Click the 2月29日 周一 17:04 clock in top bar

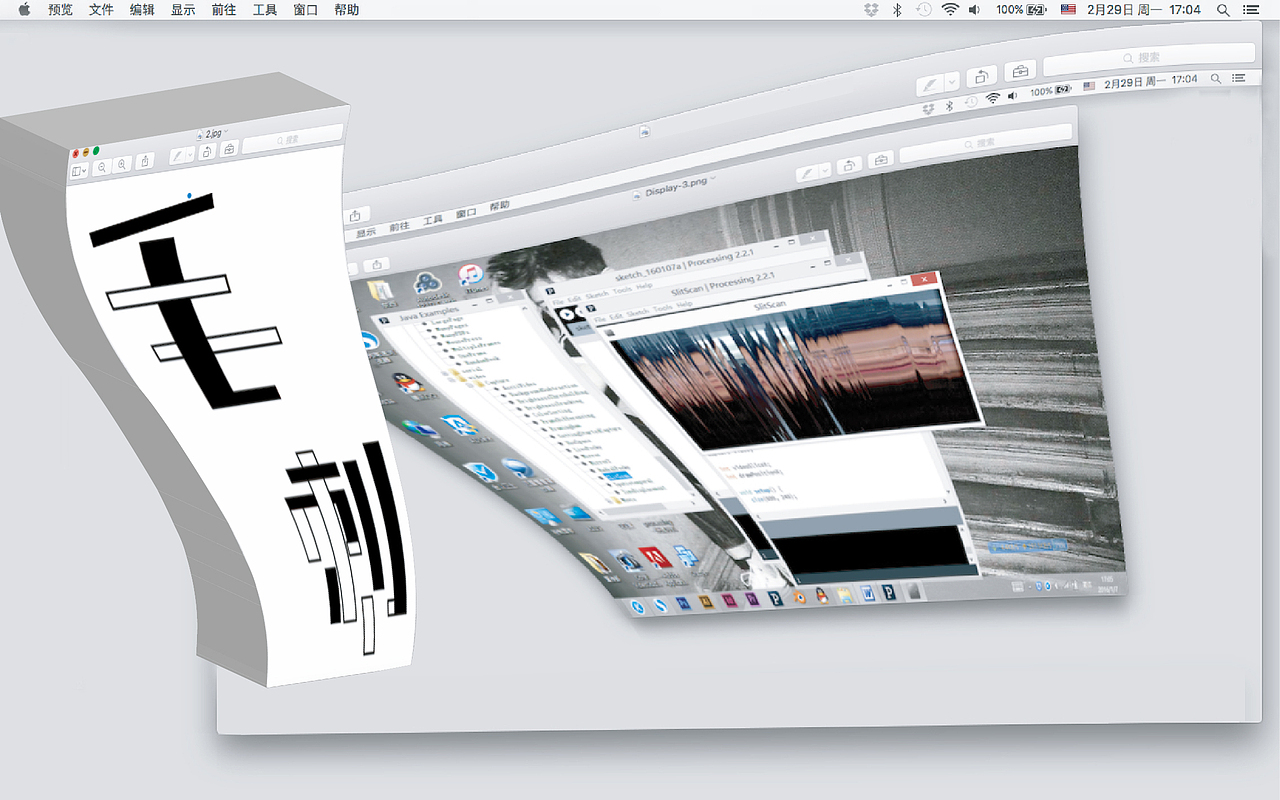[1144, 10]
